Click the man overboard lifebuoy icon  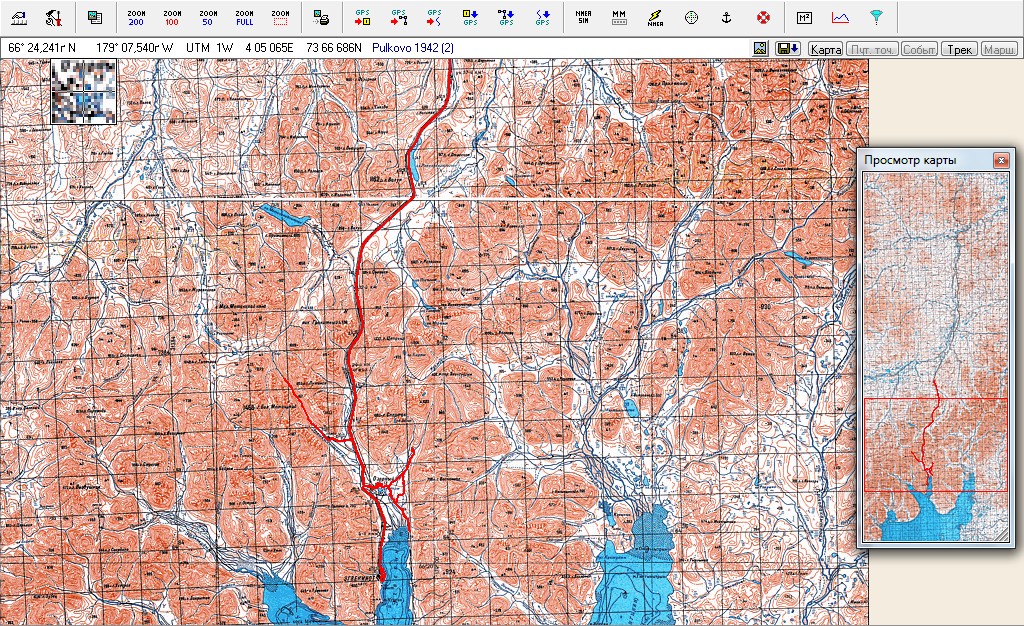(763, 17)
